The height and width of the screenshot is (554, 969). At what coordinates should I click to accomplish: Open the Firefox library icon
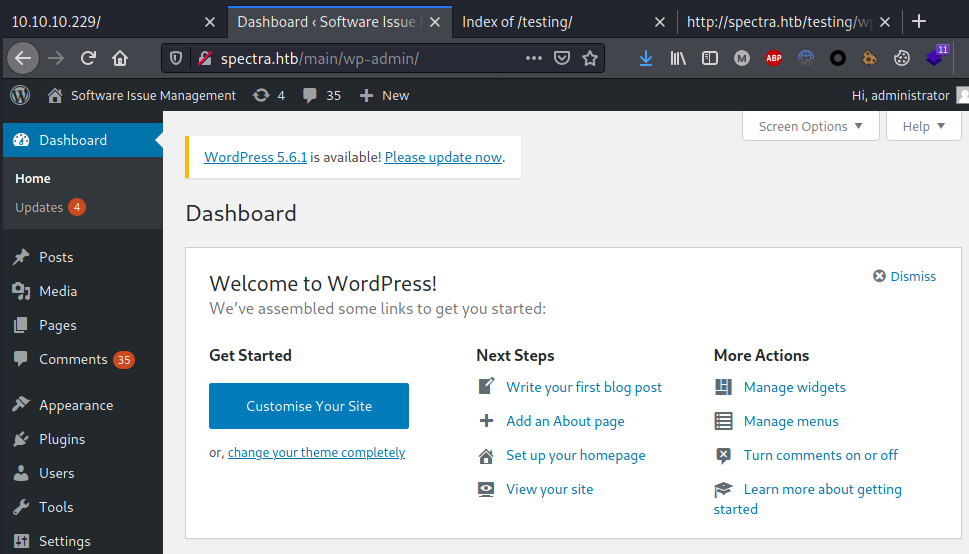click(678, 58)
